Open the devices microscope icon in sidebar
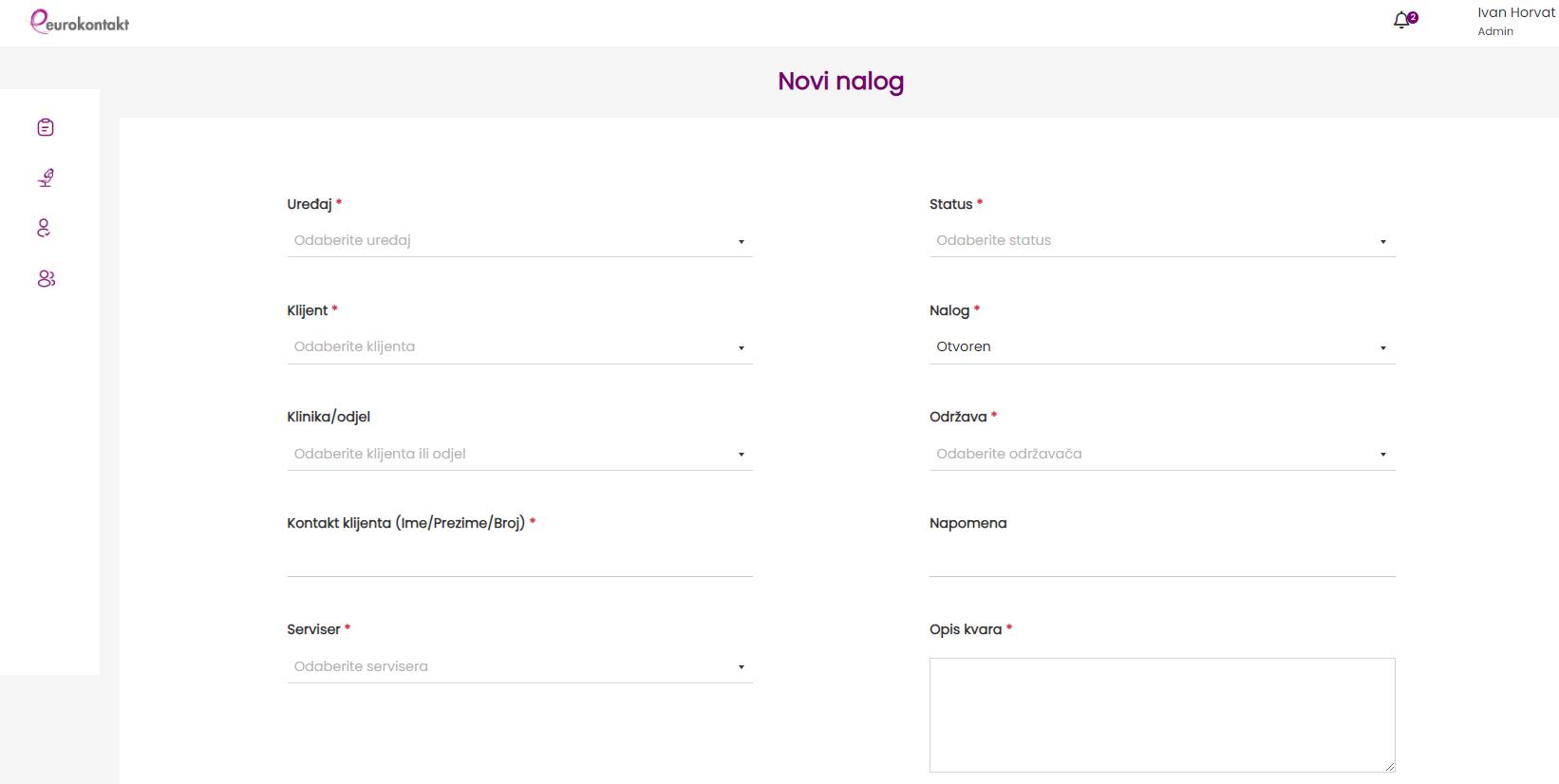Viewport: 1559px width, 784px height. point(46,177)
